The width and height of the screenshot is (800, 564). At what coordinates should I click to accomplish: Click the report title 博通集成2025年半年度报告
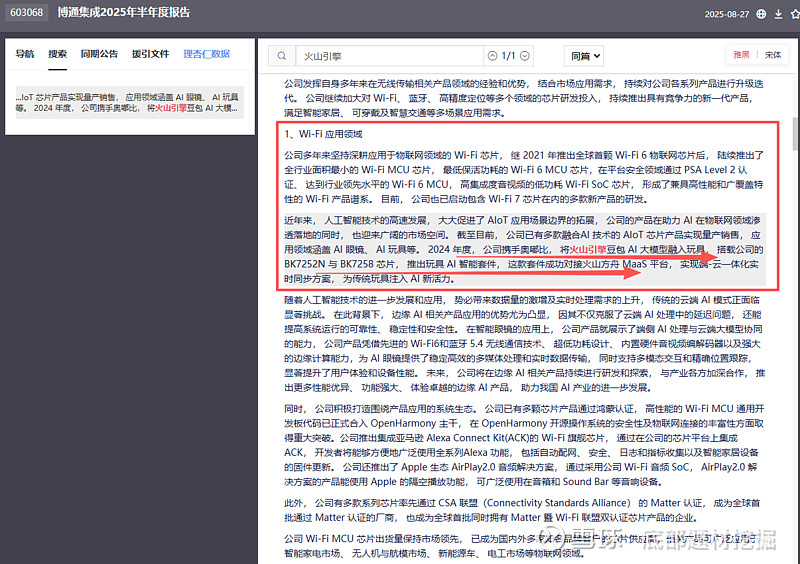click(x=123, y=12)
